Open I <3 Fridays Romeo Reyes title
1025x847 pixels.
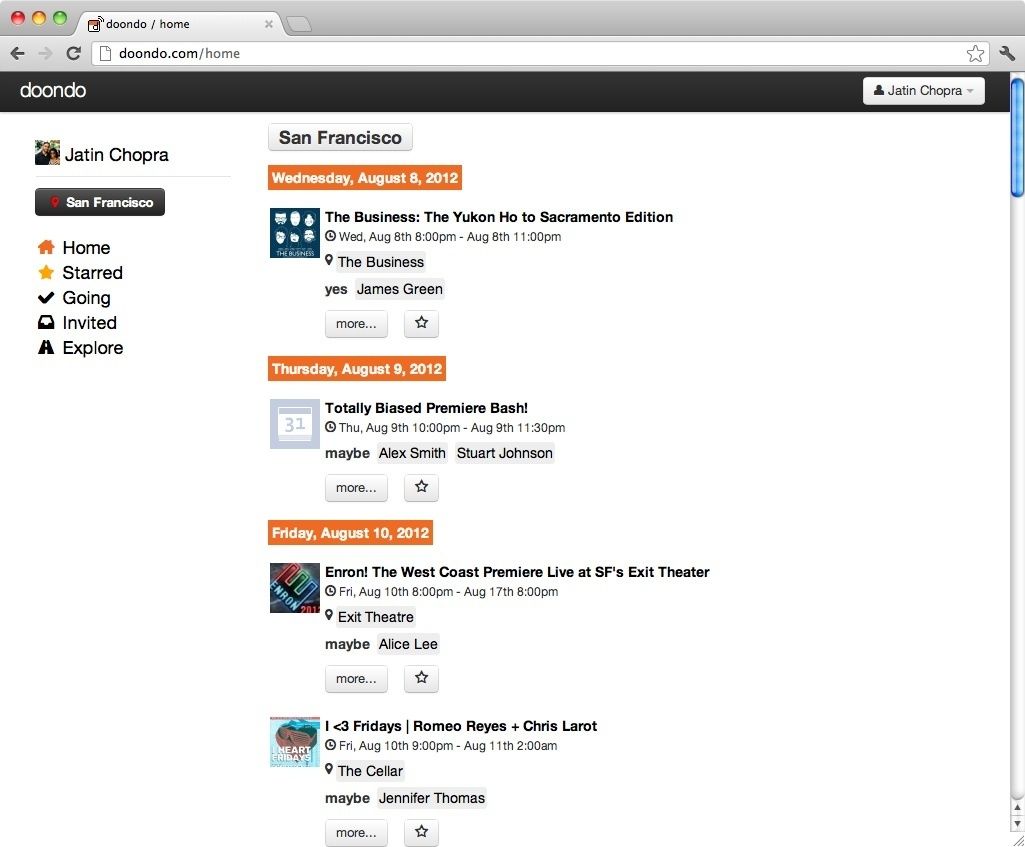[x=461, y=726]
